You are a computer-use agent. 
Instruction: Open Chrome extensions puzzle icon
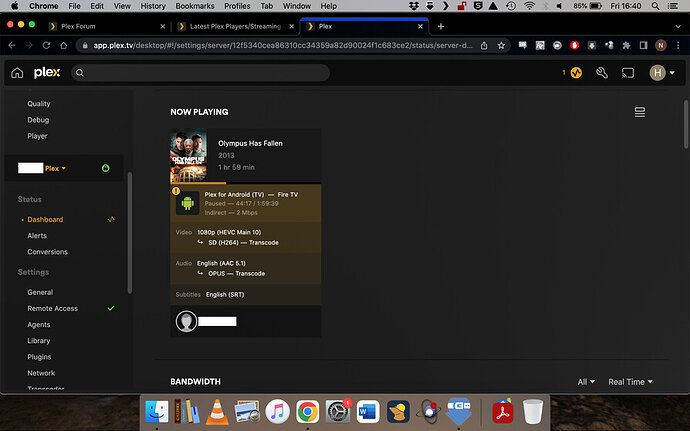[626, 45]
